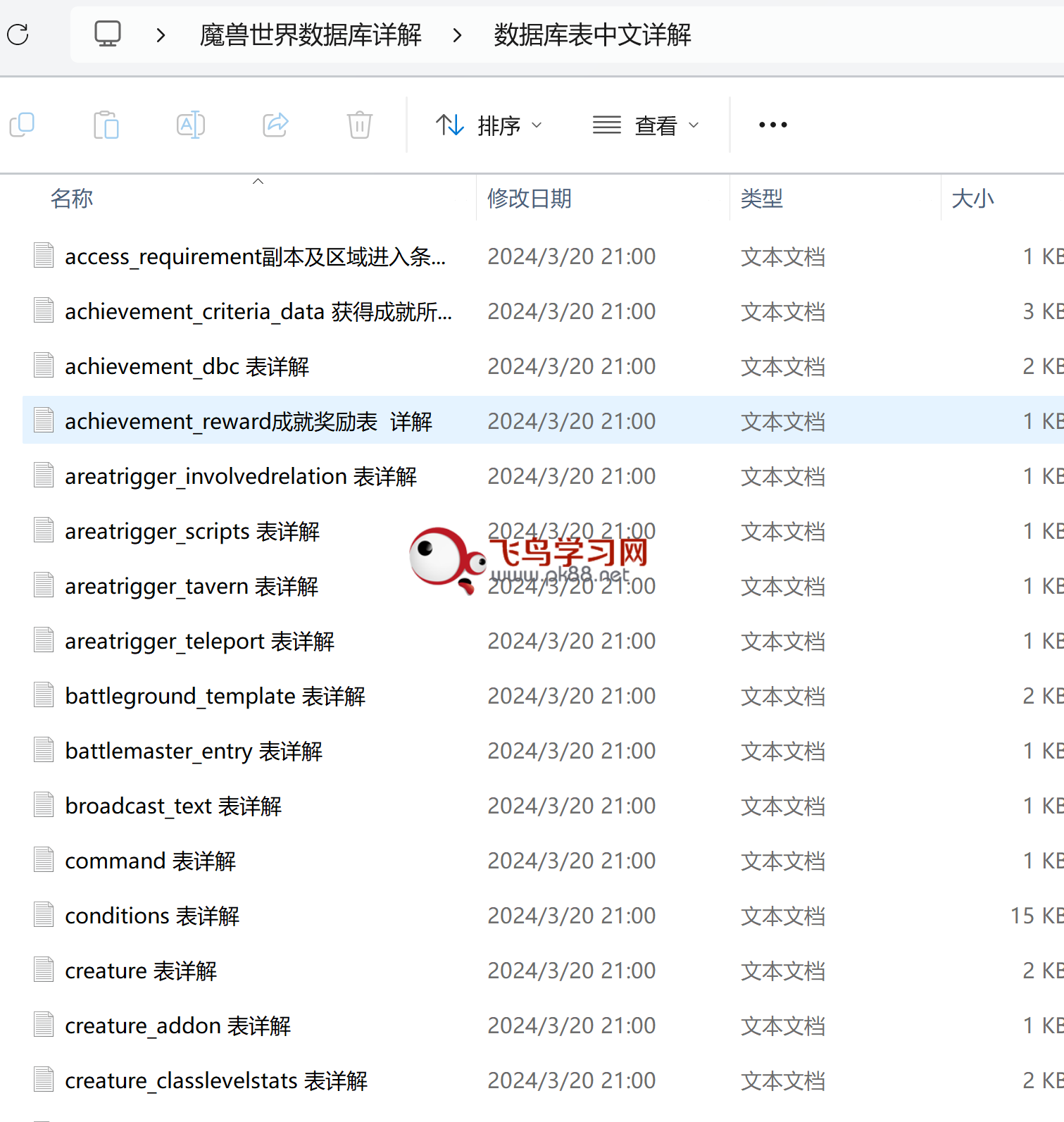Click the refresh icon

coord(18,35)
